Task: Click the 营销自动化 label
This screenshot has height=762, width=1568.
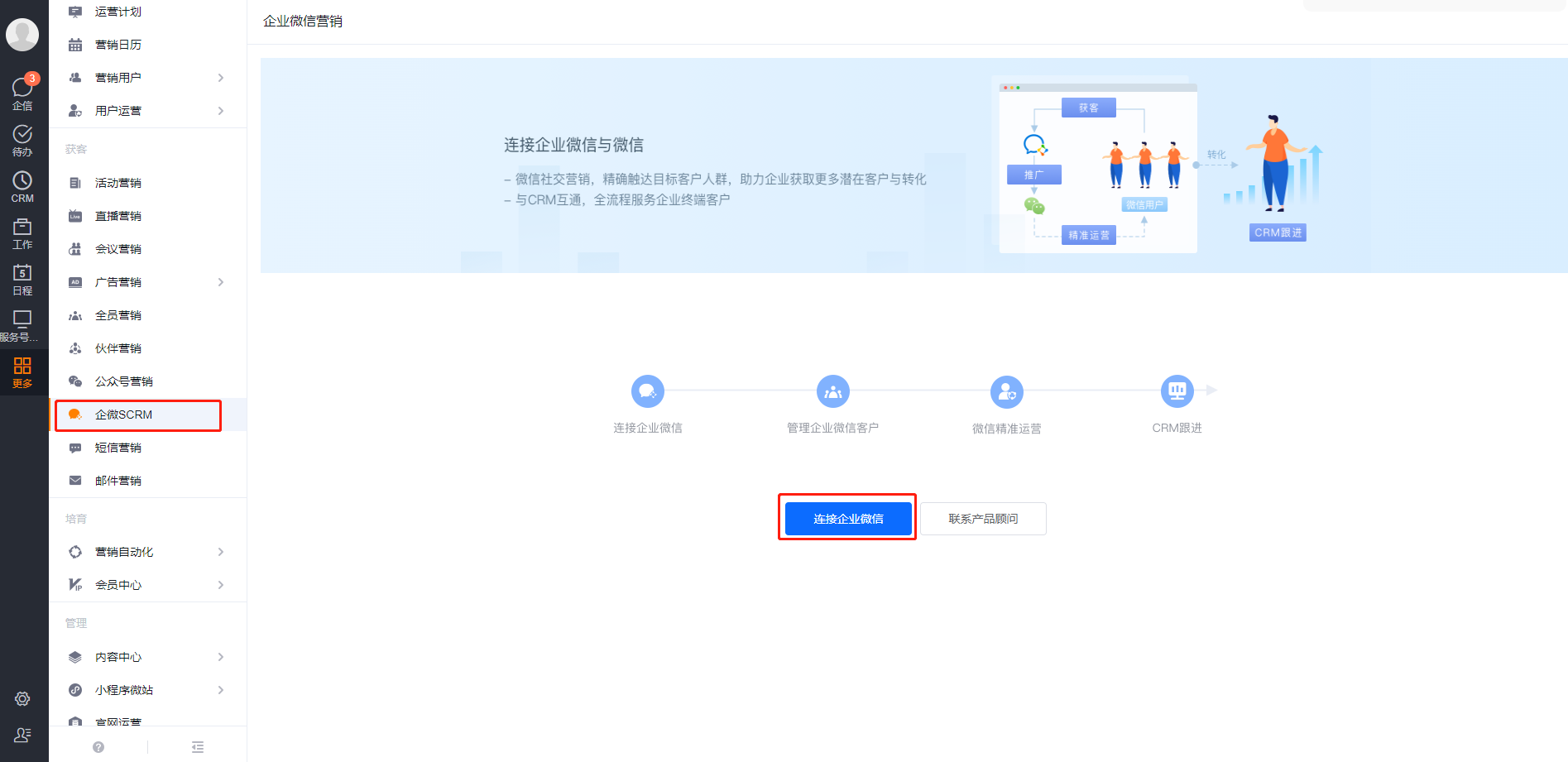Action: pyautogui.click(x=124, y=552)
